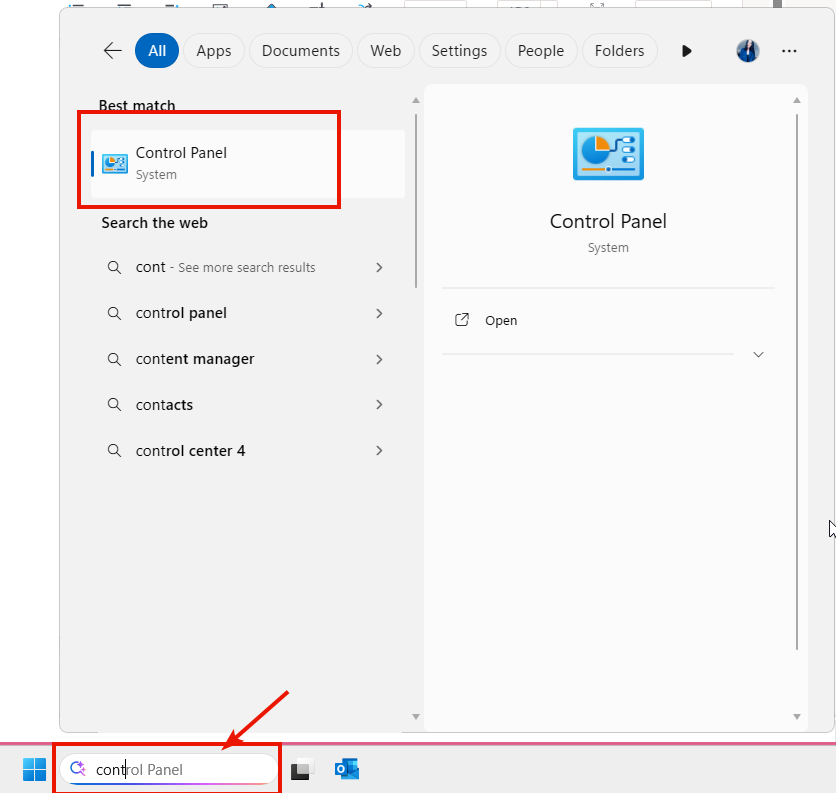
Task: Switch to the Folders filter tab
Action: (x=620, y=51)
